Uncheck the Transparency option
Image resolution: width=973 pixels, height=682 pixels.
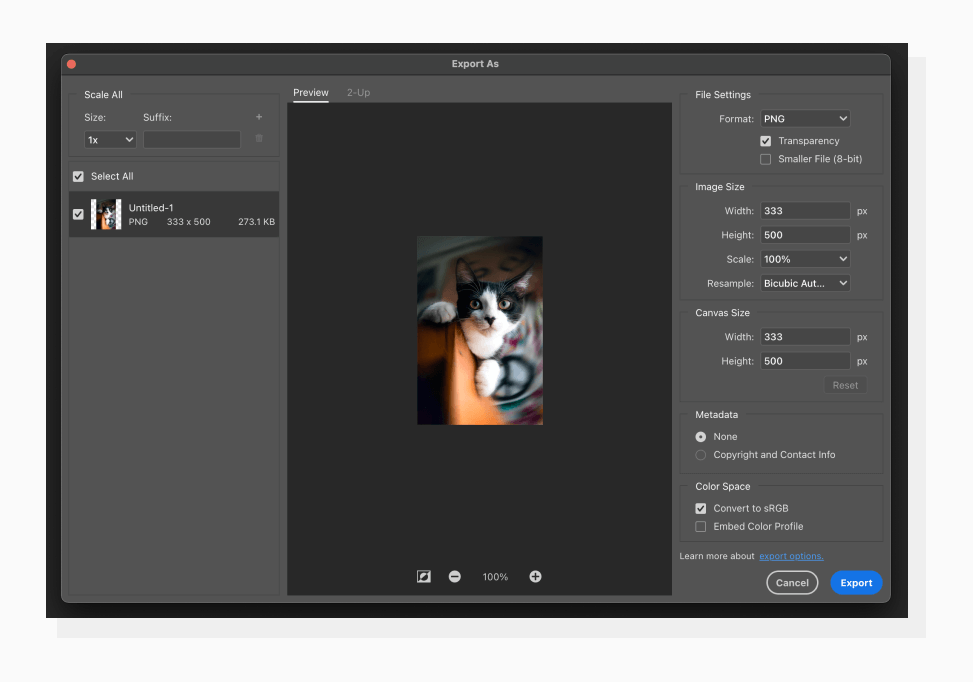pos(766,140)
